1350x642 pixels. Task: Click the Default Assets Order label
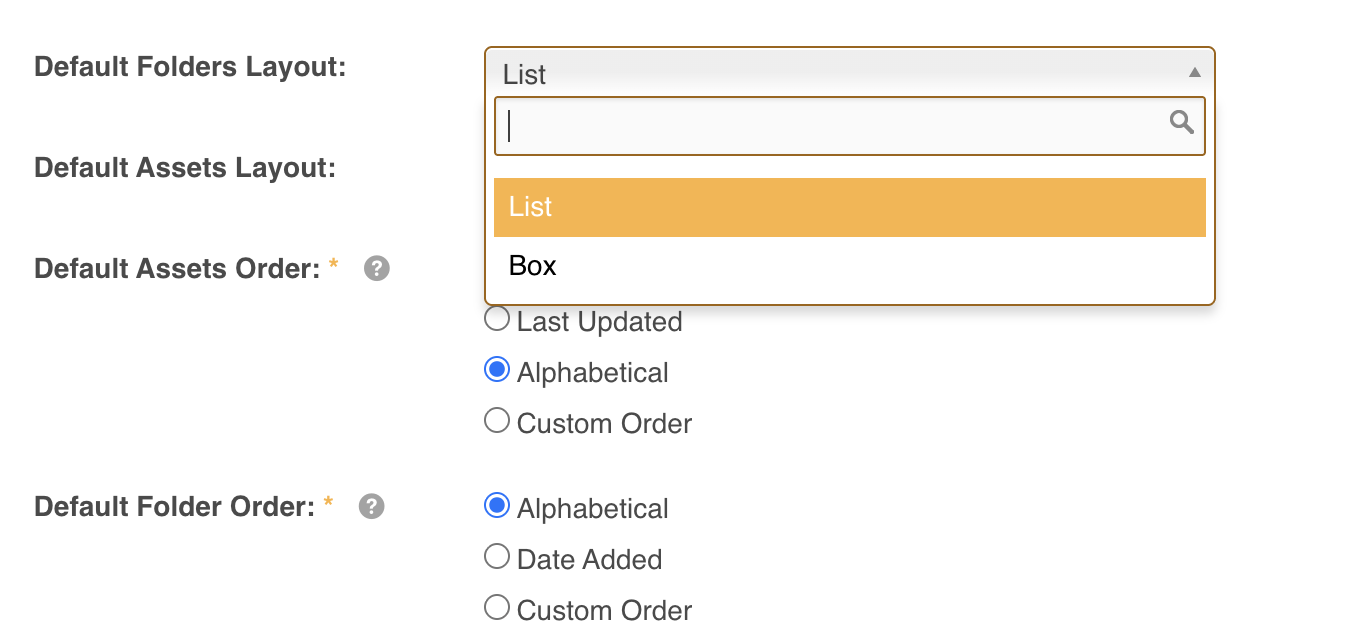point(177,268)
